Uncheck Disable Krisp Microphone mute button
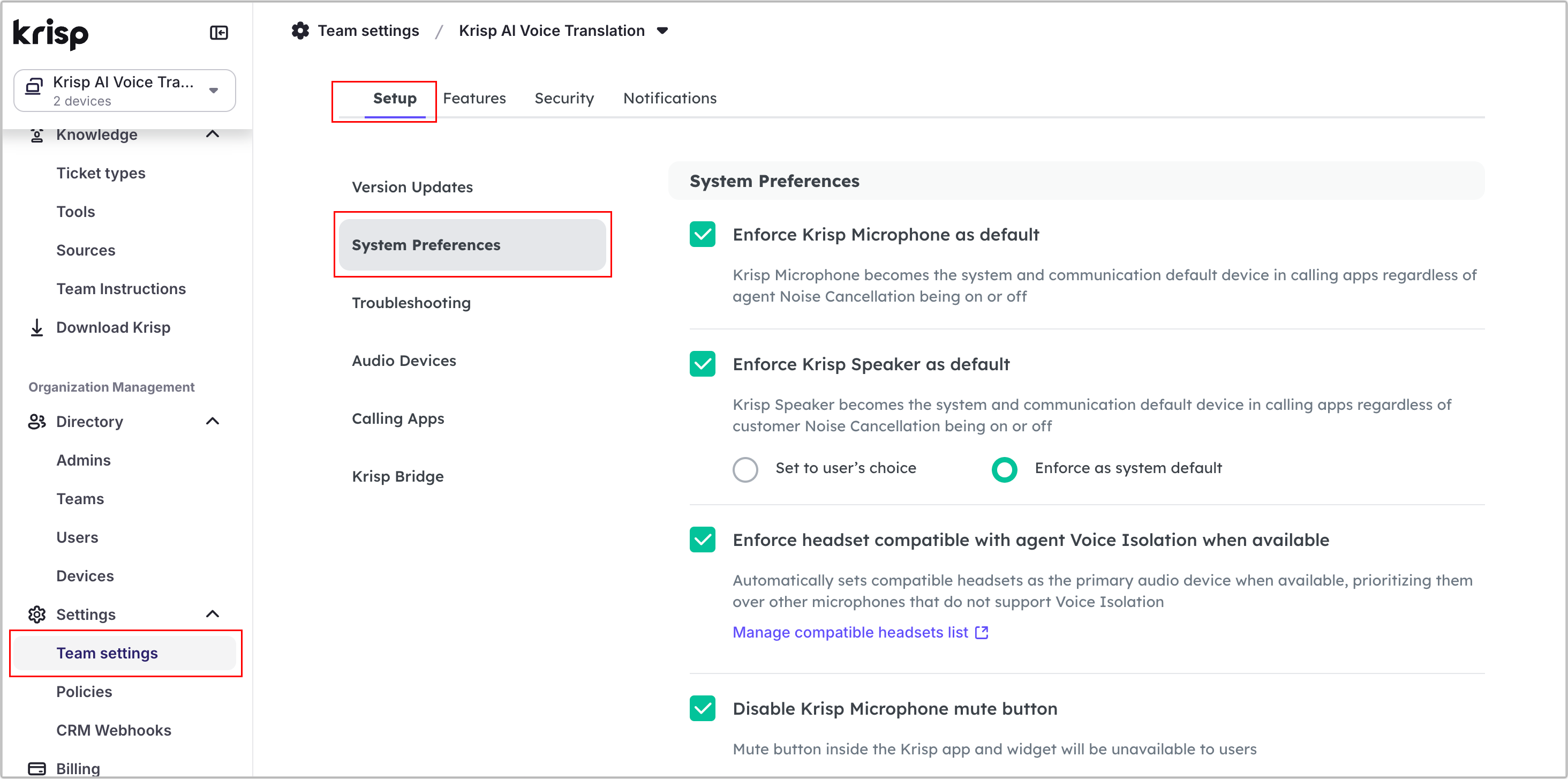Image resolution: width=1568 pixels, height=779 pixels. coord(703,708)
